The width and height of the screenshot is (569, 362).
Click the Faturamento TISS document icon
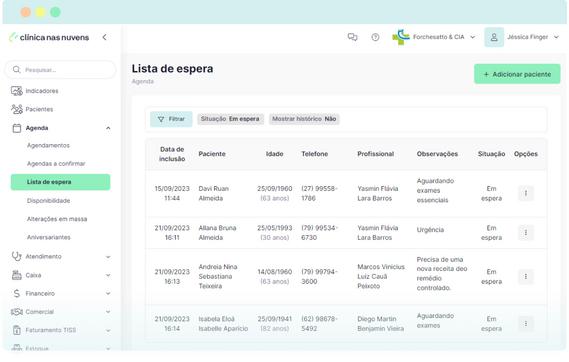(x=17, y=330)
